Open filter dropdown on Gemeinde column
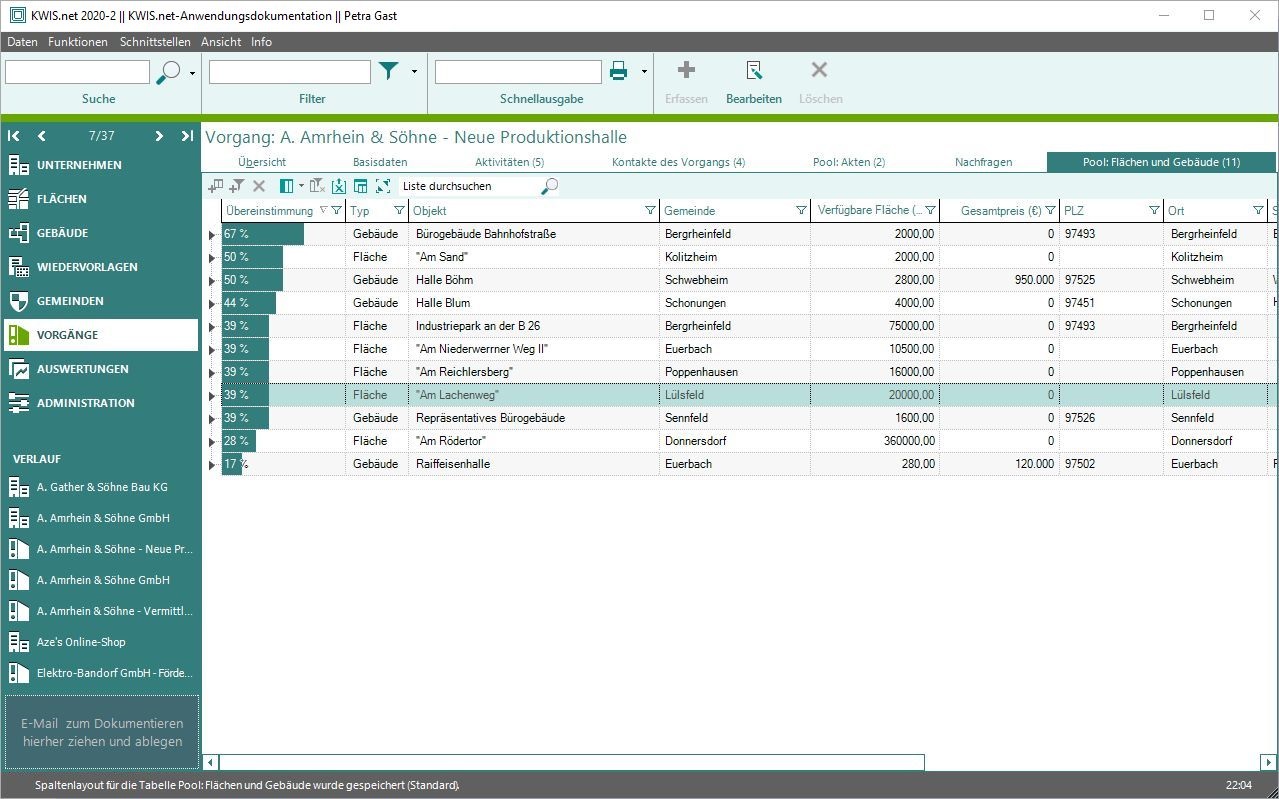1279x799 pixels. pyautogui.click(x=801, y=211)
